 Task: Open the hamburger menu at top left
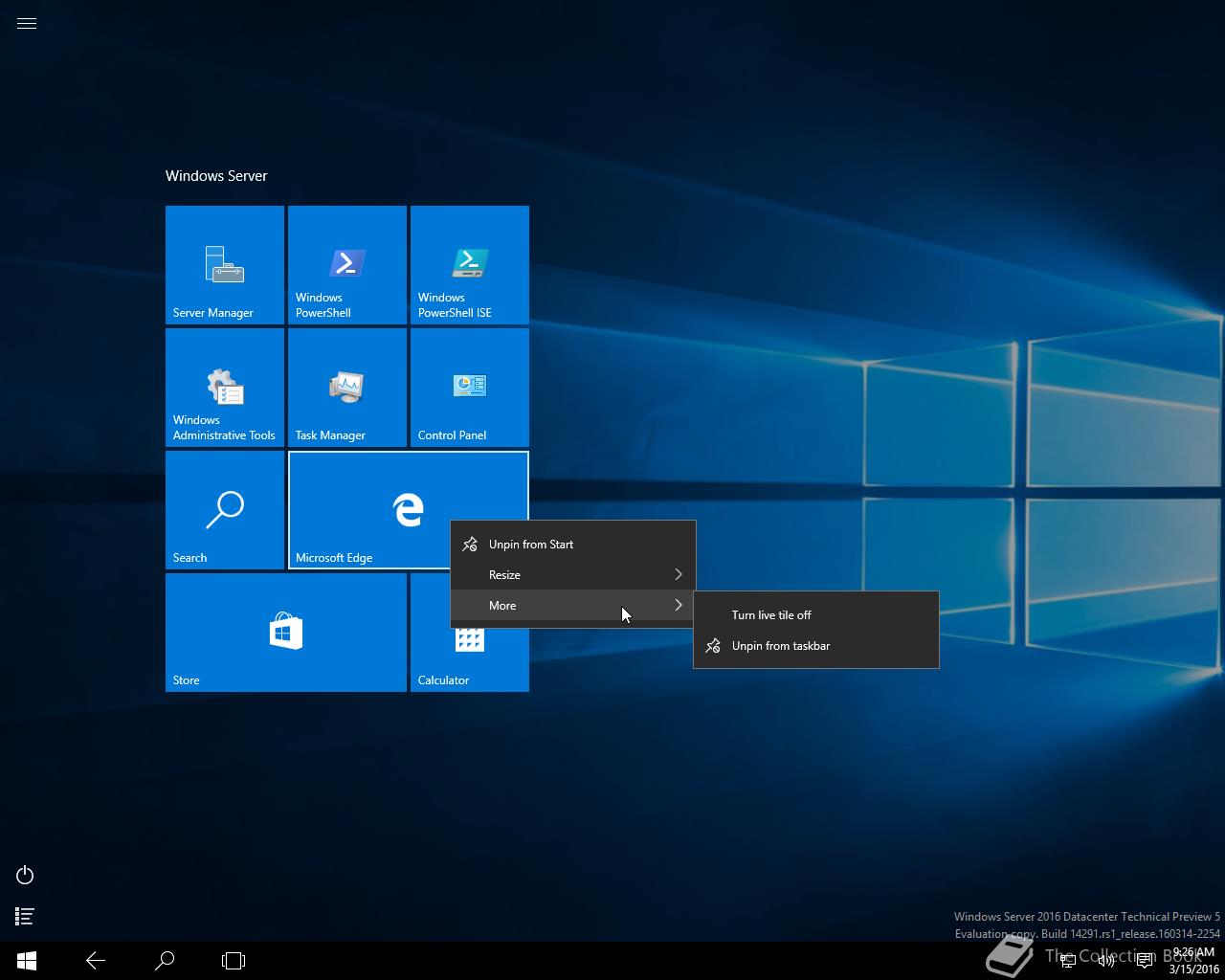tap(27, 24)
